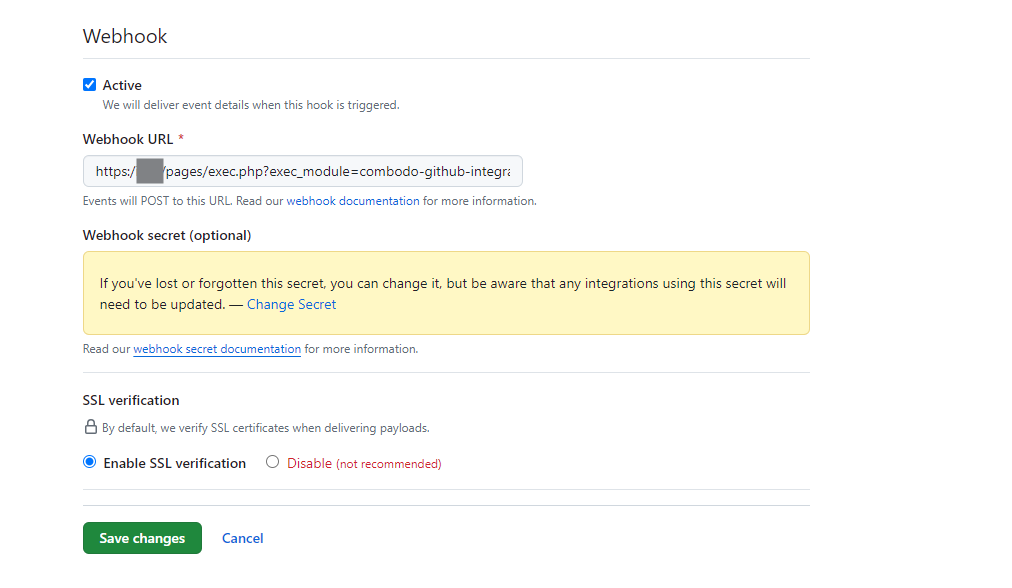The image size is (1012, 588).
Task: Toggle the Active webhook checkbox
Action: point(90,85)
